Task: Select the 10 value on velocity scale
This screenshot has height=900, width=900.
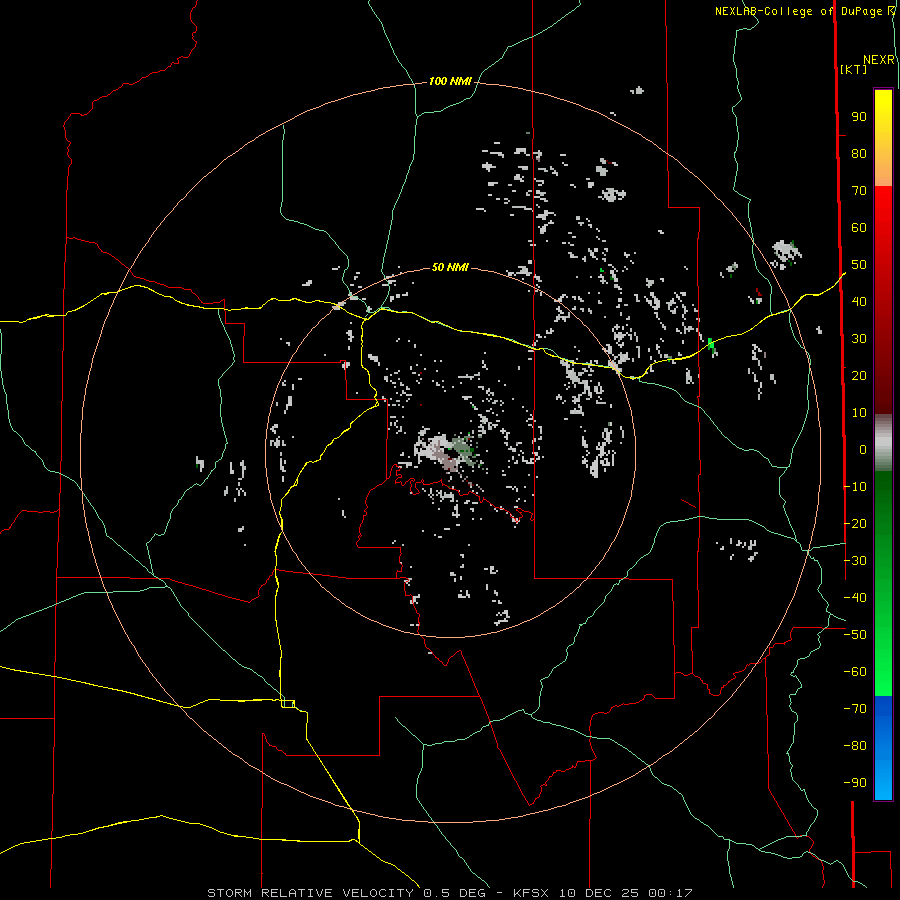Action: [859, 413]
